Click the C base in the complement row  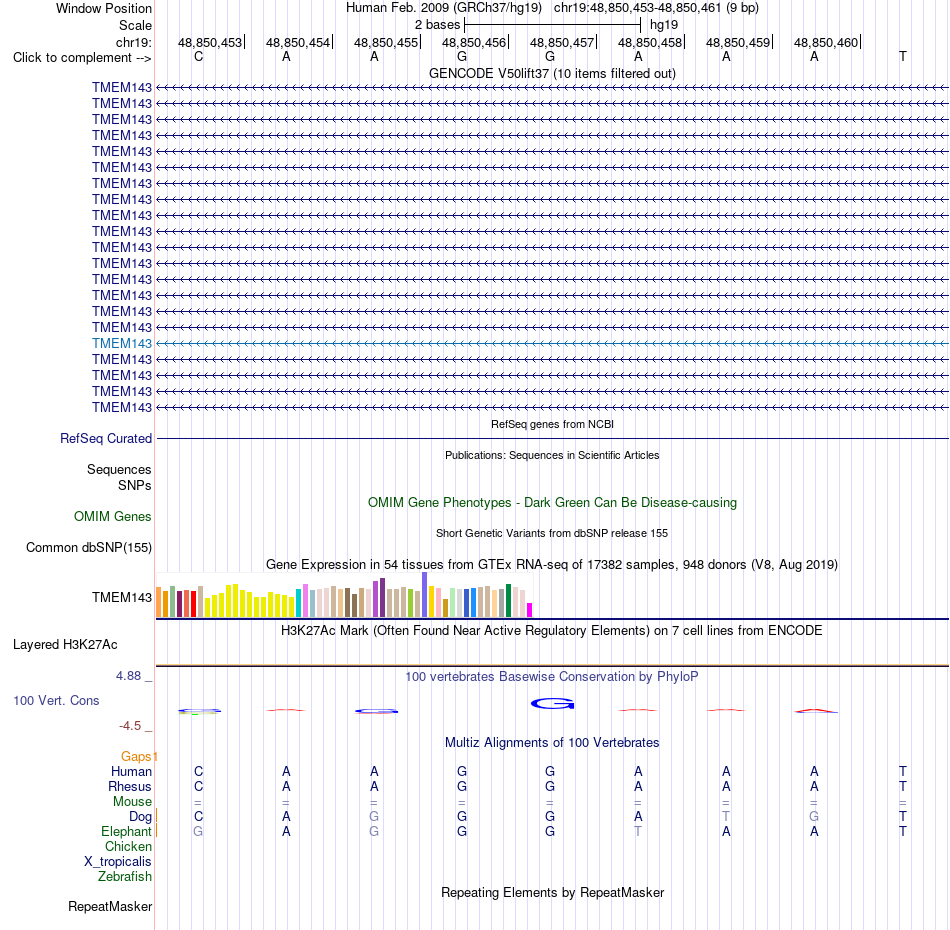tap(198, 56)
